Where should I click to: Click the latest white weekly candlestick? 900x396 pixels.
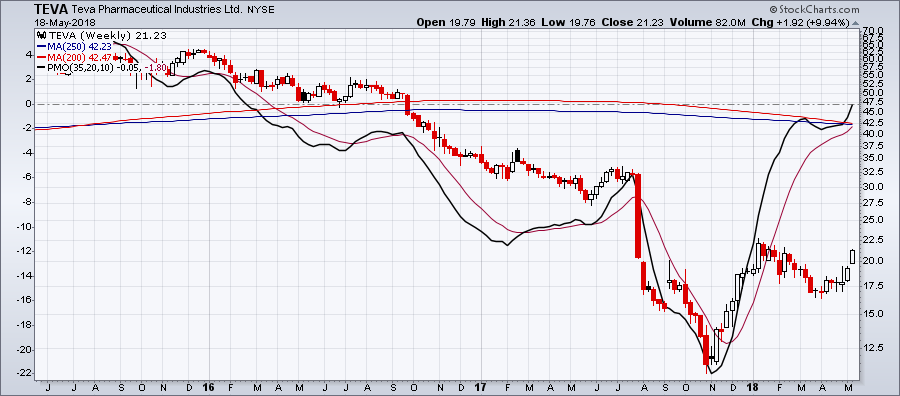(x=852, y=257)
